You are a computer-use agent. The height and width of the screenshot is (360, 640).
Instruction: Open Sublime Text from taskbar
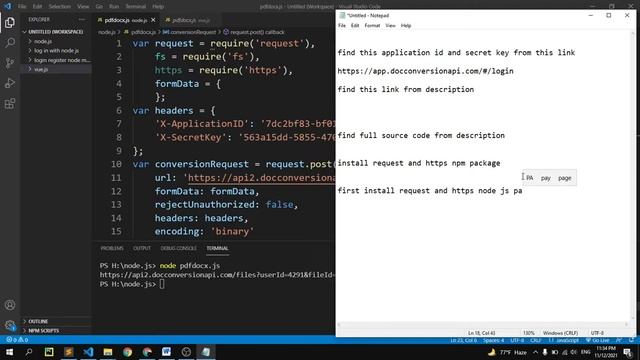tap(69, 352)
